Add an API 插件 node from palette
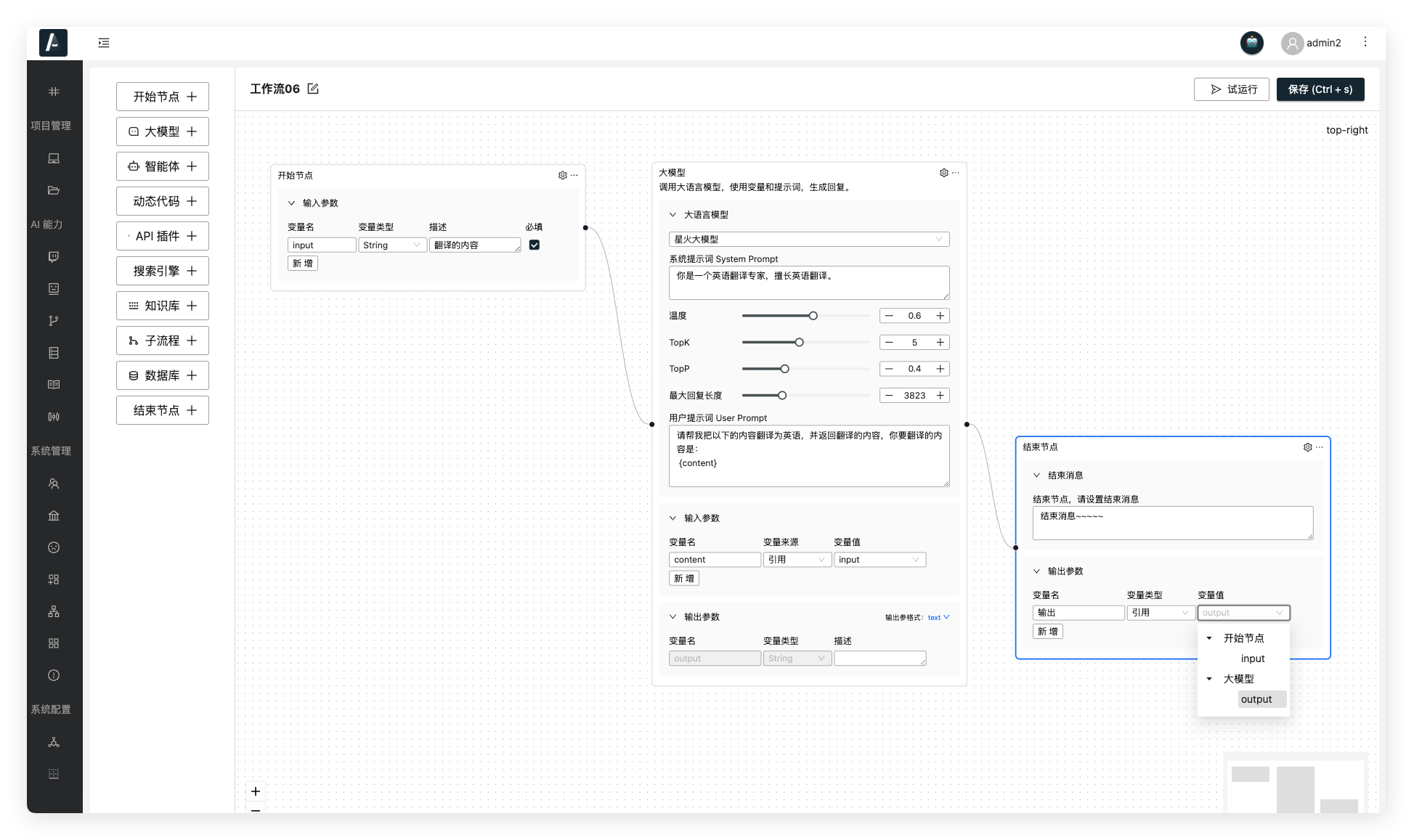Viewport: 1414px width, 840px height. pos(163,236)
